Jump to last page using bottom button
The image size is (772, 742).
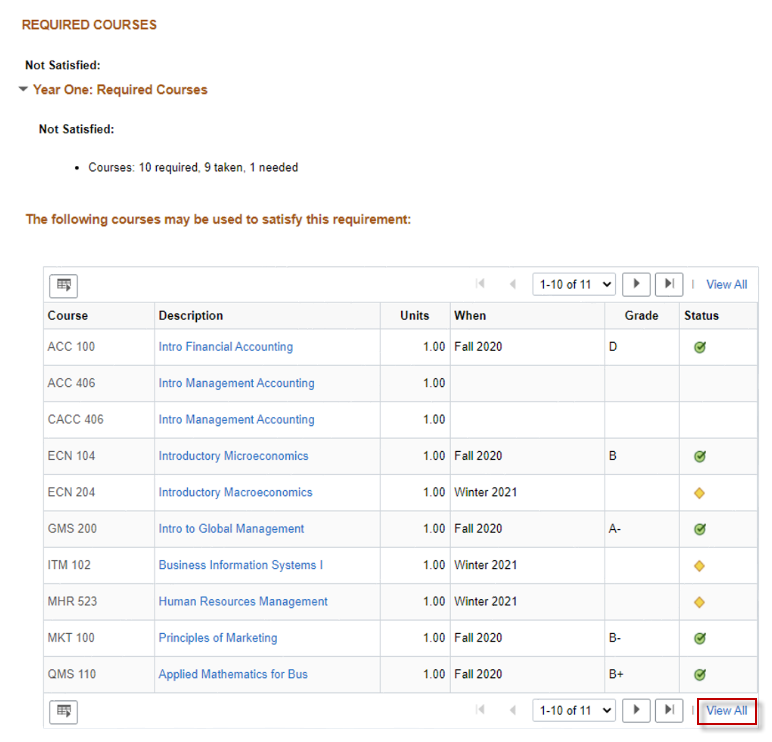tap(669, 710)
